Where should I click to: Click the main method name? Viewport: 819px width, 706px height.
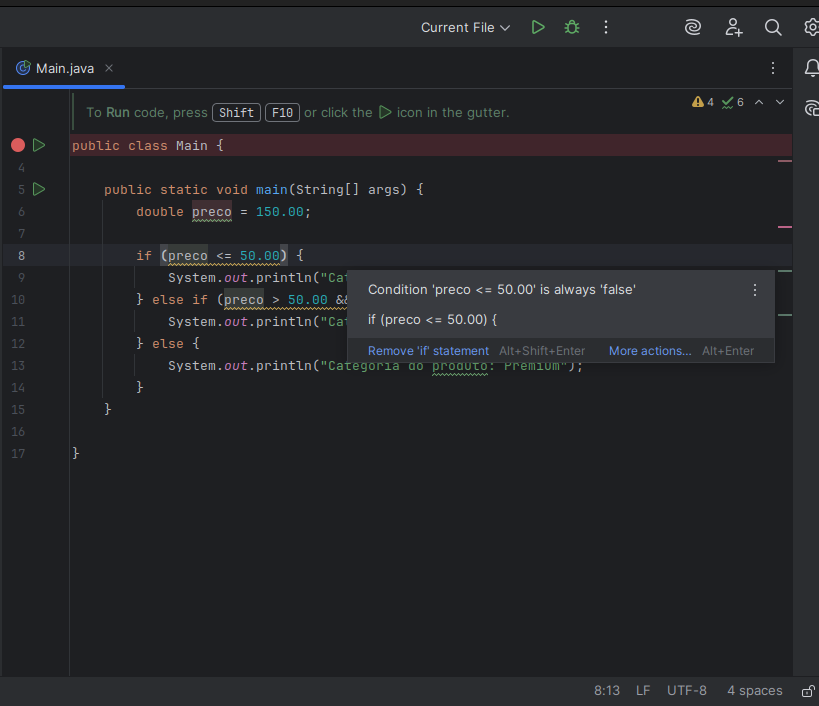tap(272, 190)
